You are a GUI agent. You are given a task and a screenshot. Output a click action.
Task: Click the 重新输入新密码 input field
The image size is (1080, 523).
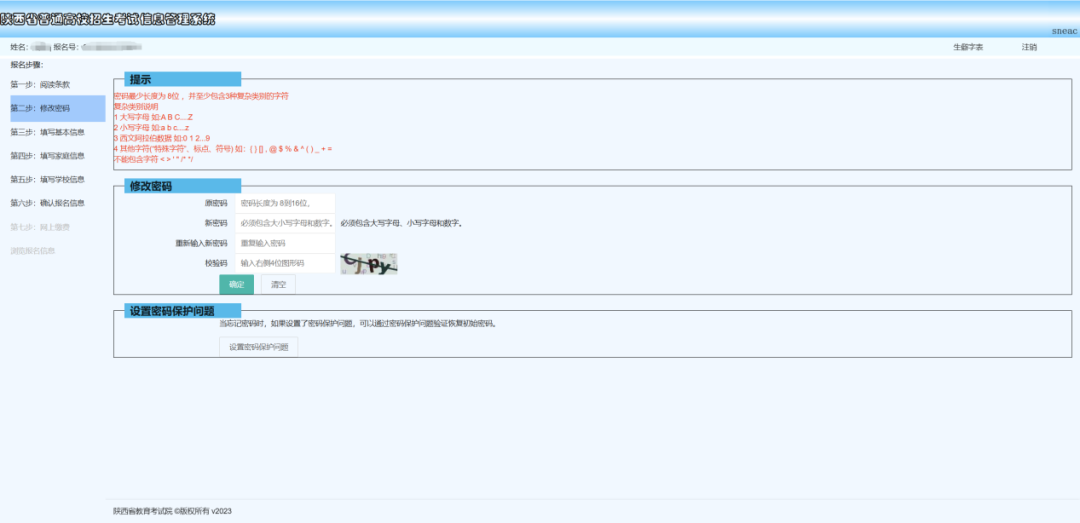pyautogui.click(x=284, y=243)
